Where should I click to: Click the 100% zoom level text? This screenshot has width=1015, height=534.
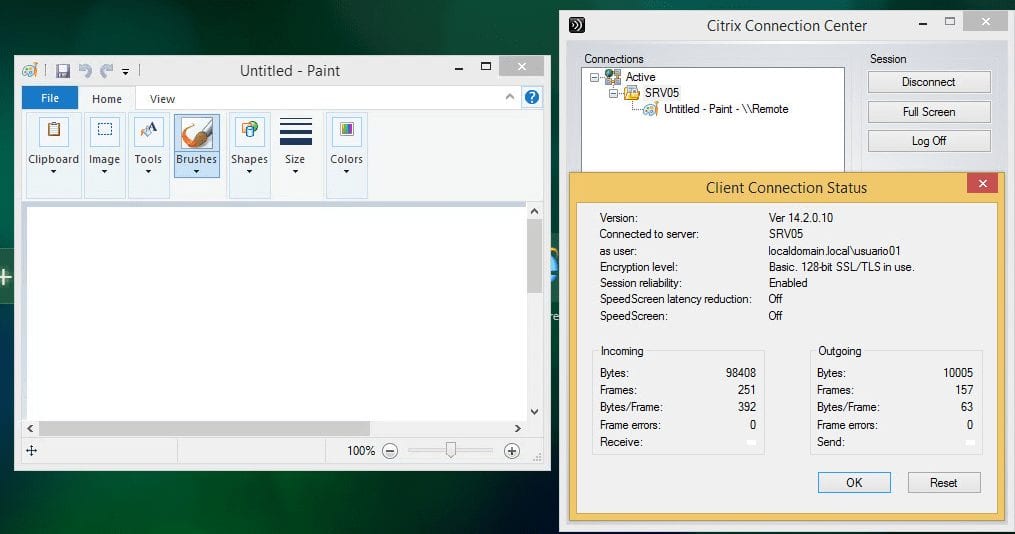pyautogui.click(x=361, y=451)
